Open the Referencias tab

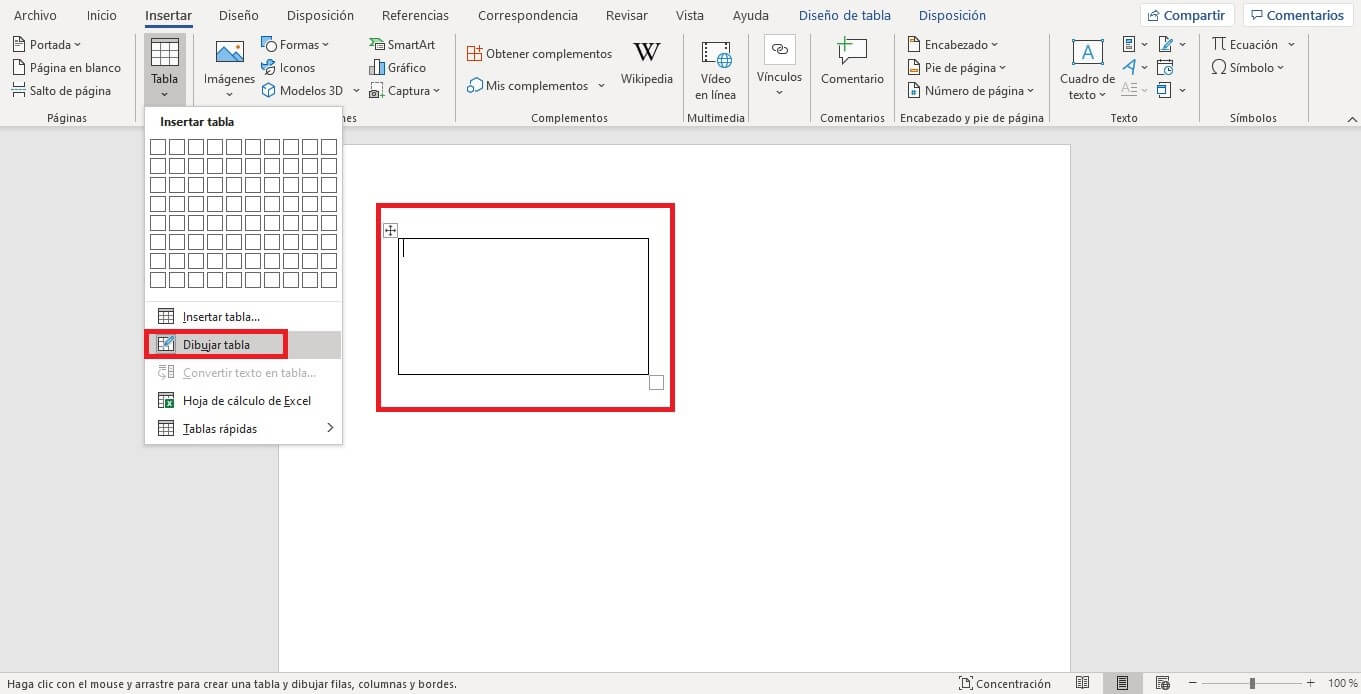pyautogui.click(x=415, y=15)
